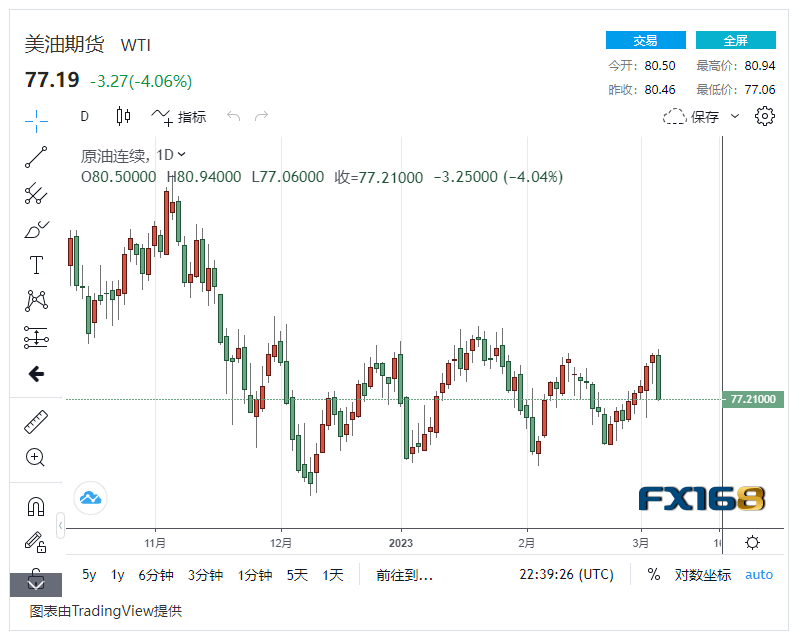The width and height of the screenshot is (798, 635).
Task: Click the -3.27(-4.06%) change value
Action: click(x=141, y=81)
